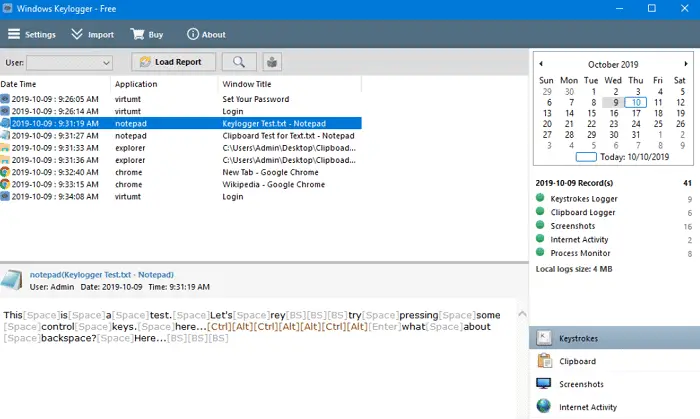This screenshot has height=419, width=700.
Task: Click the Buy cart menu item
Action: [x=147, y=34]
